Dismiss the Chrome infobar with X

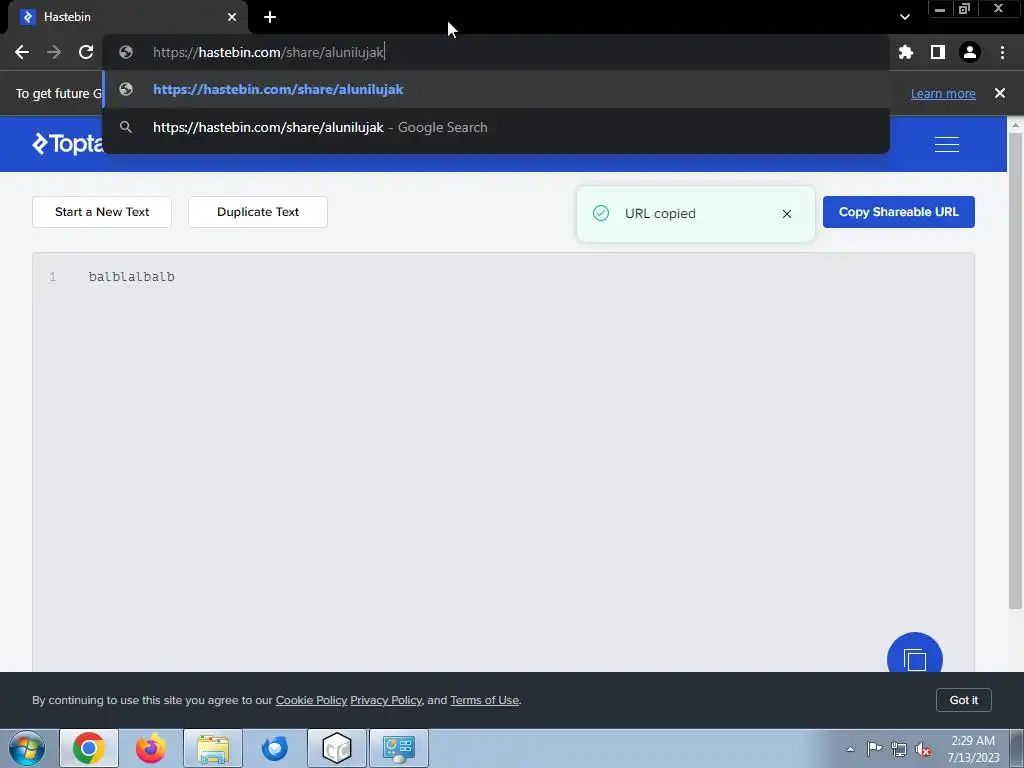pyautogui.click(x=999, y=93)
